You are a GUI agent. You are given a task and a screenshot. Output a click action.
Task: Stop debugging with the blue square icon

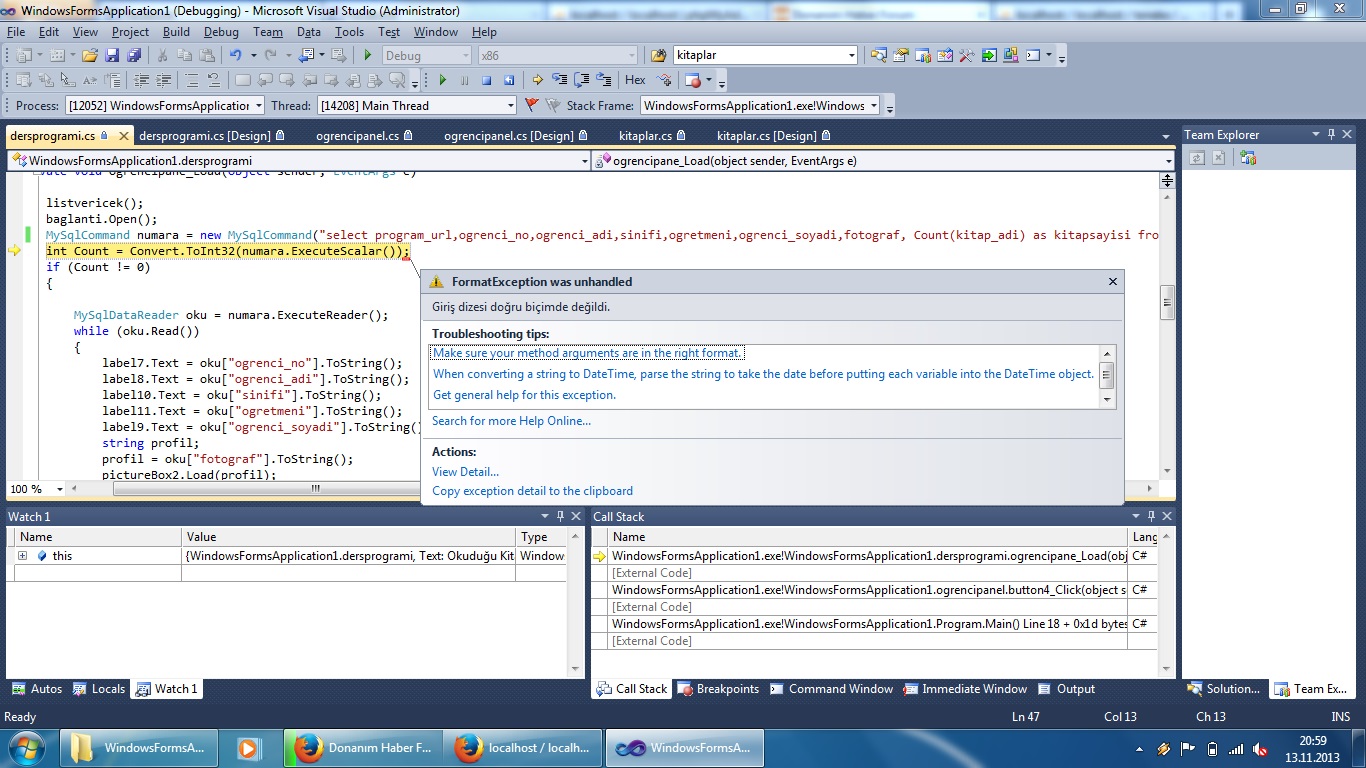(x=486, y=80)
